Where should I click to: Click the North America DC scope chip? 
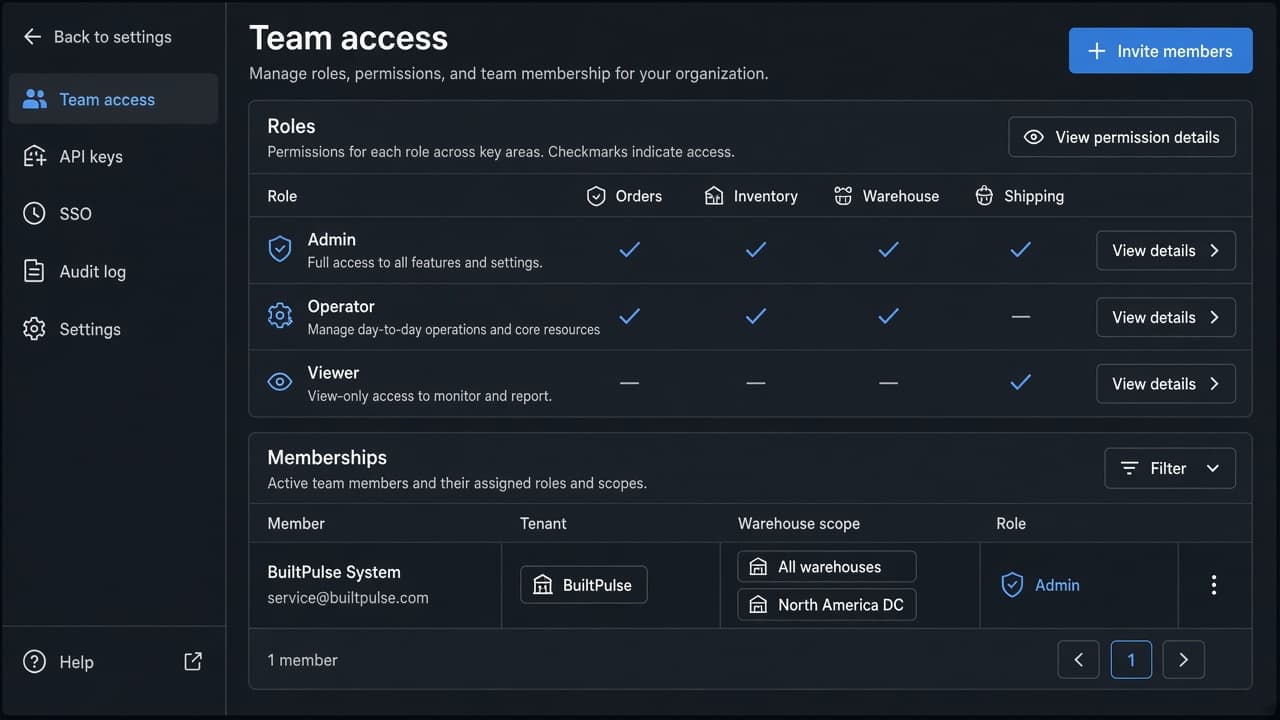click(x=827, y=604)
